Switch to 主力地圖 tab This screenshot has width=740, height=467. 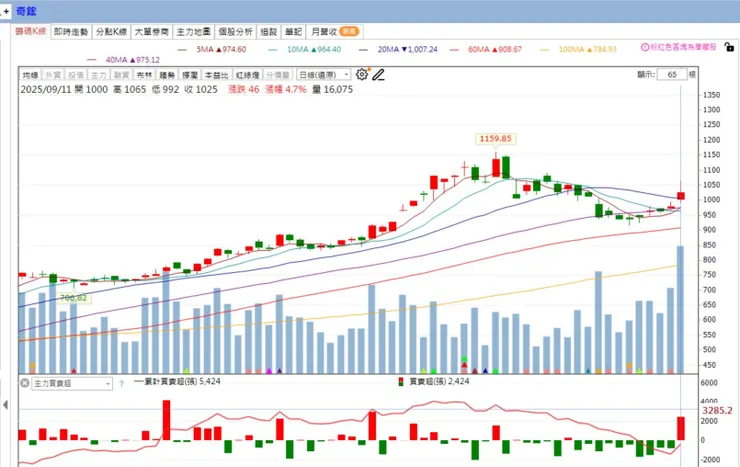click(193, 32)
